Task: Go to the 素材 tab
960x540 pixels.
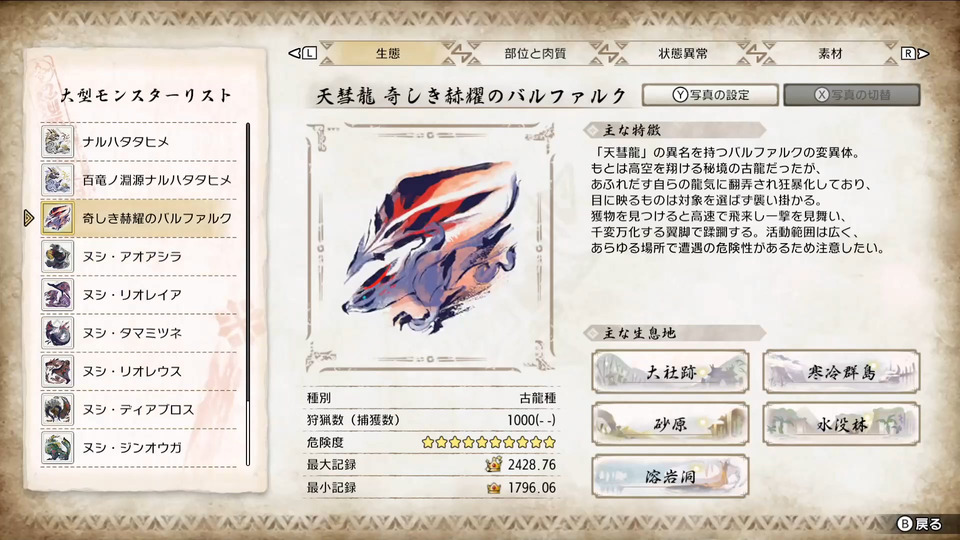Action: [x=830, y=53]
